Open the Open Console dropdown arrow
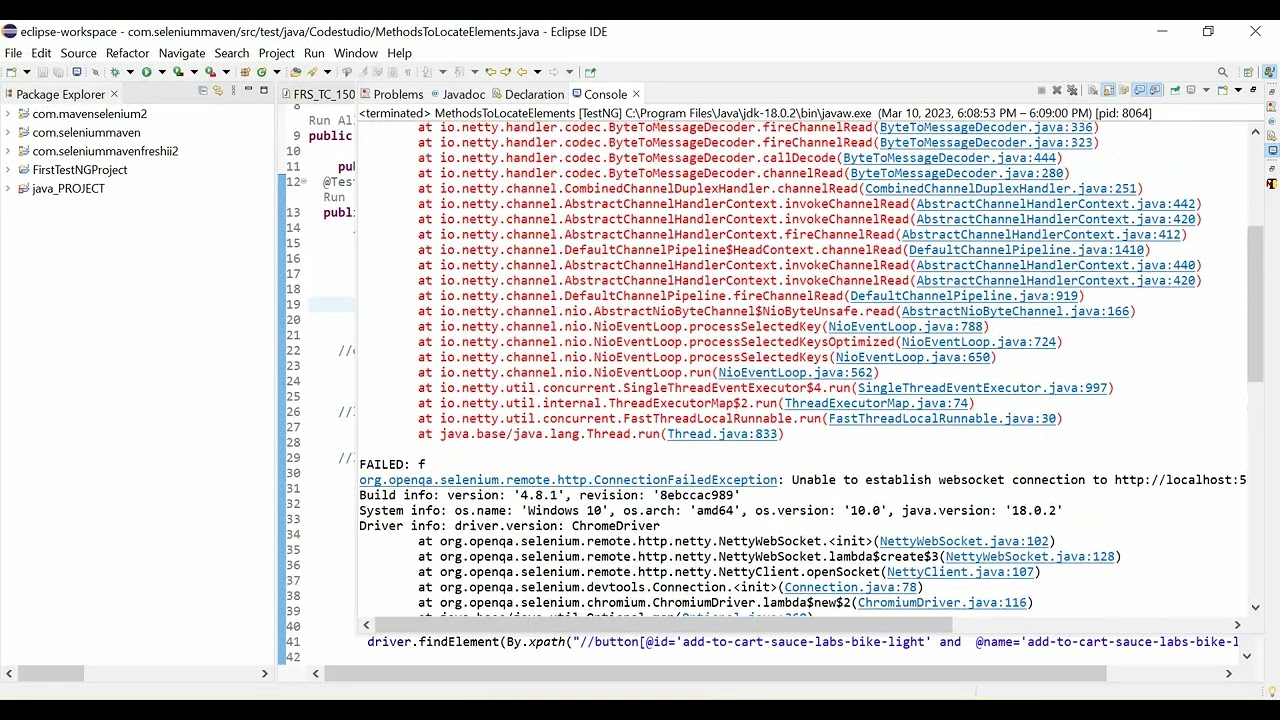This screenshot has height=720, width=1280. 1238,90
